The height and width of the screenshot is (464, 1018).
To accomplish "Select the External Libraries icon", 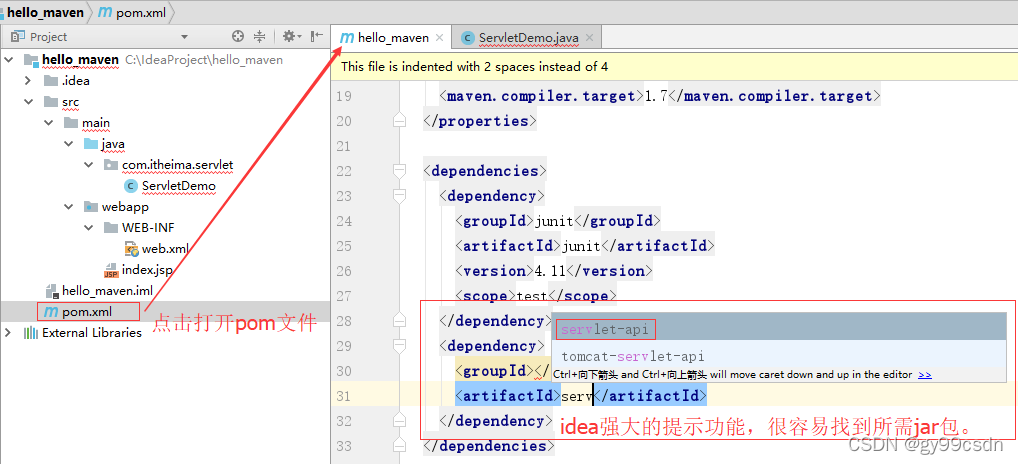I will (31, 332).
